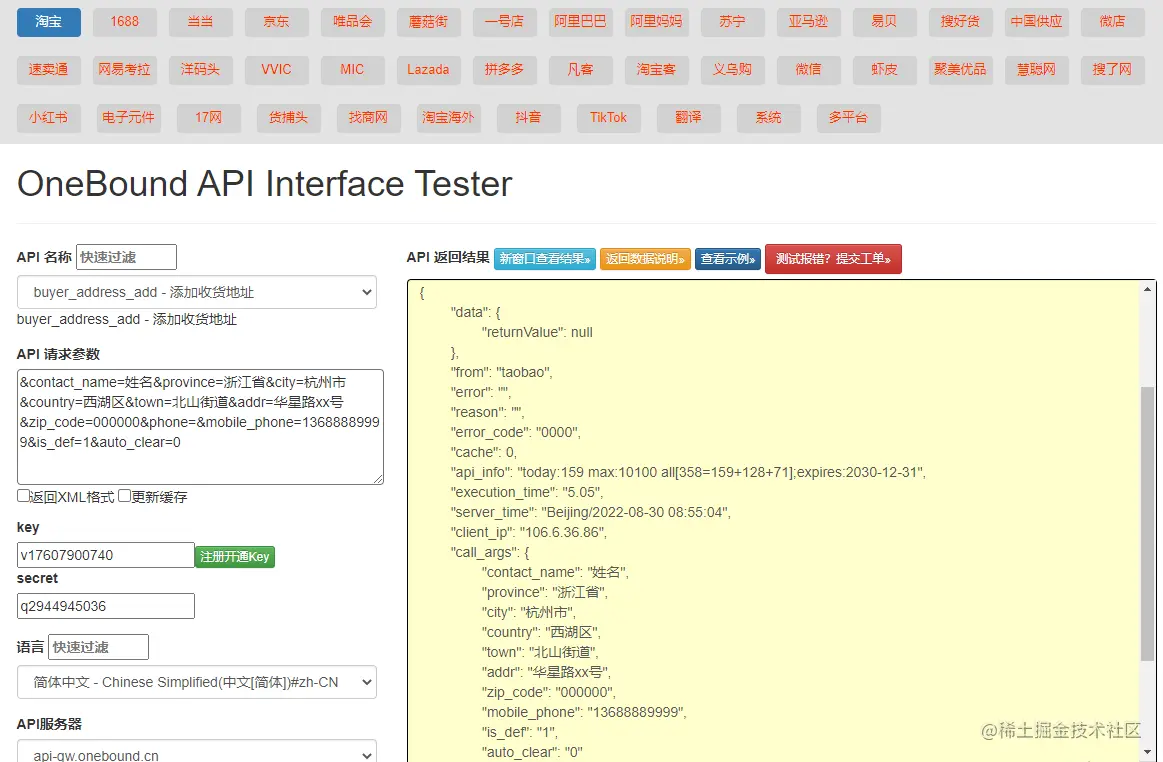The image size is (1163, 762).
Task: Click into the API 请求参数 textarea
Action: pos(200,427)
